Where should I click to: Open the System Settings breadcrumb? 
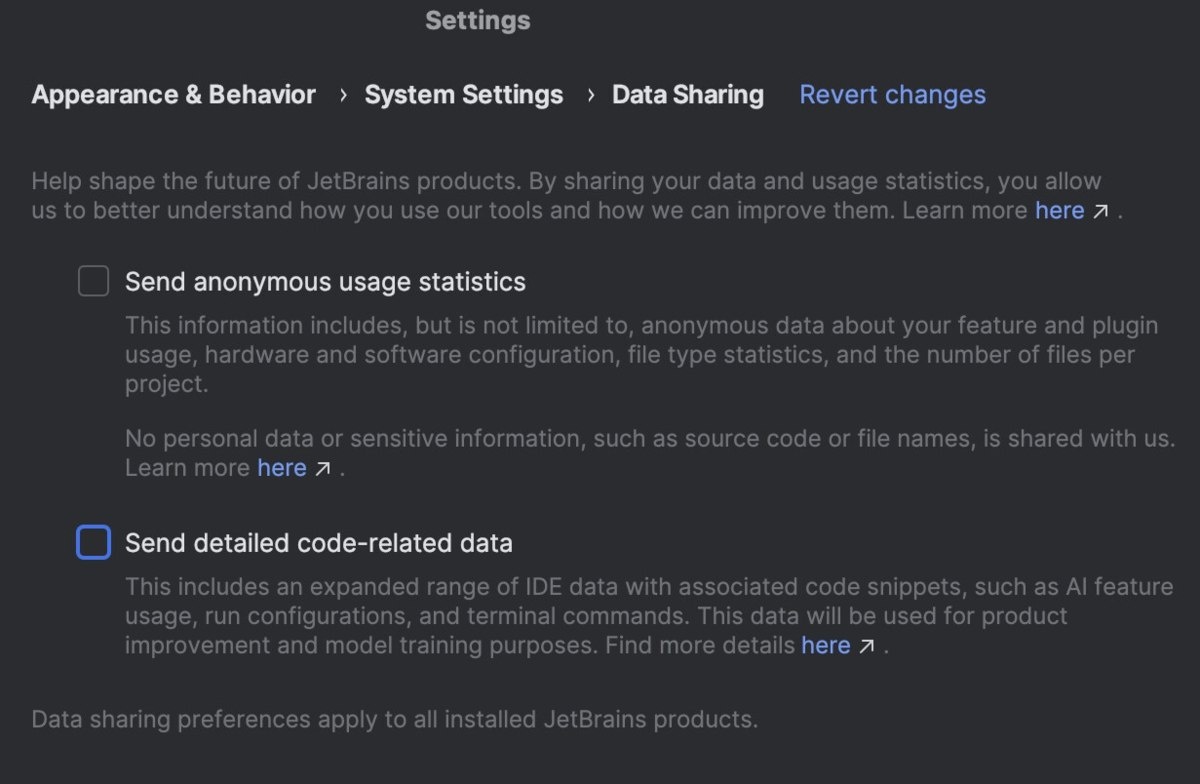tap(463, 95)
